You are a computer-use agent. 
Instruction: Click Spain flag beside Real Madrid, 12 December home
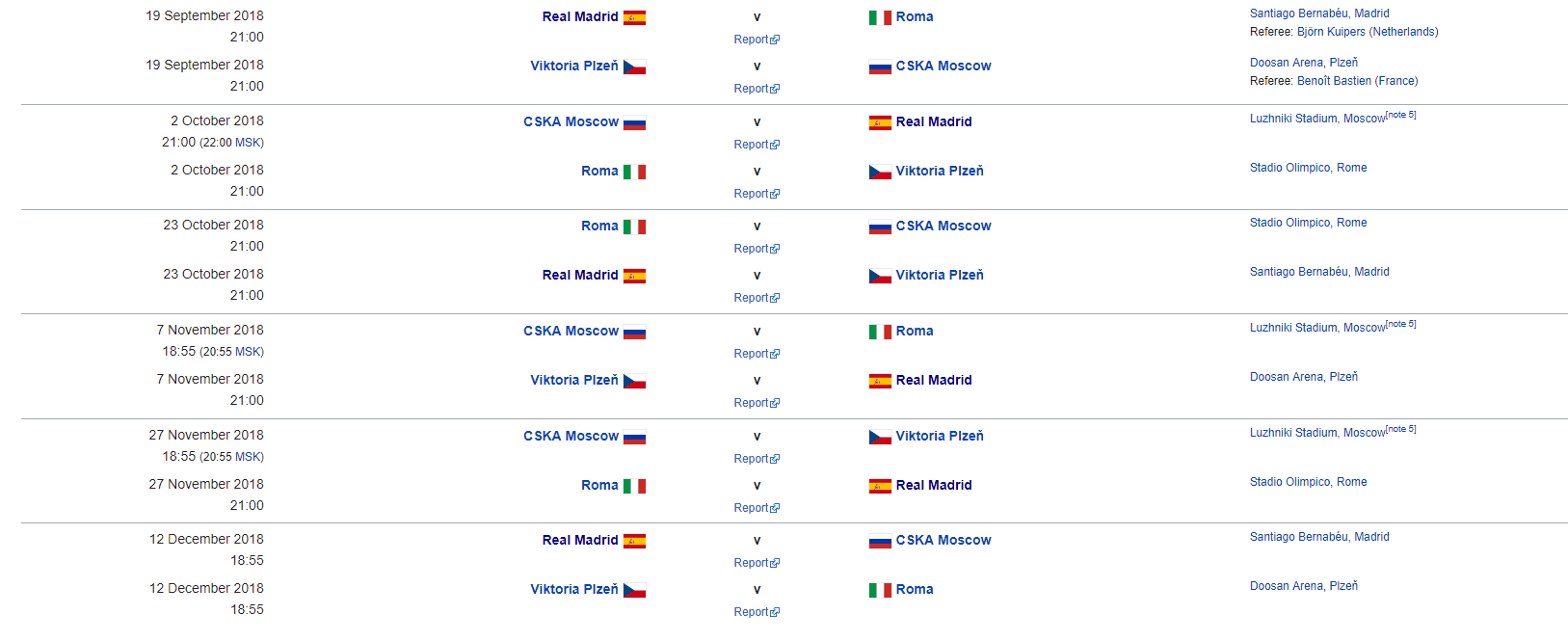[x=634, y=541]
